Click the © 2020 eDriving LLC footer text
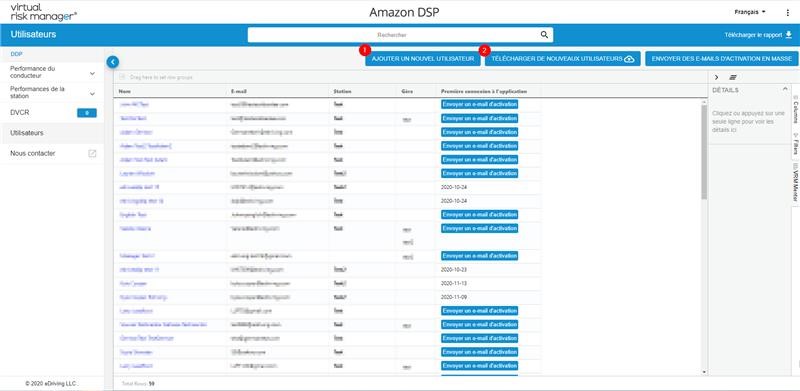This screenshot has height=391, width=800. click(x=52, y=383)
